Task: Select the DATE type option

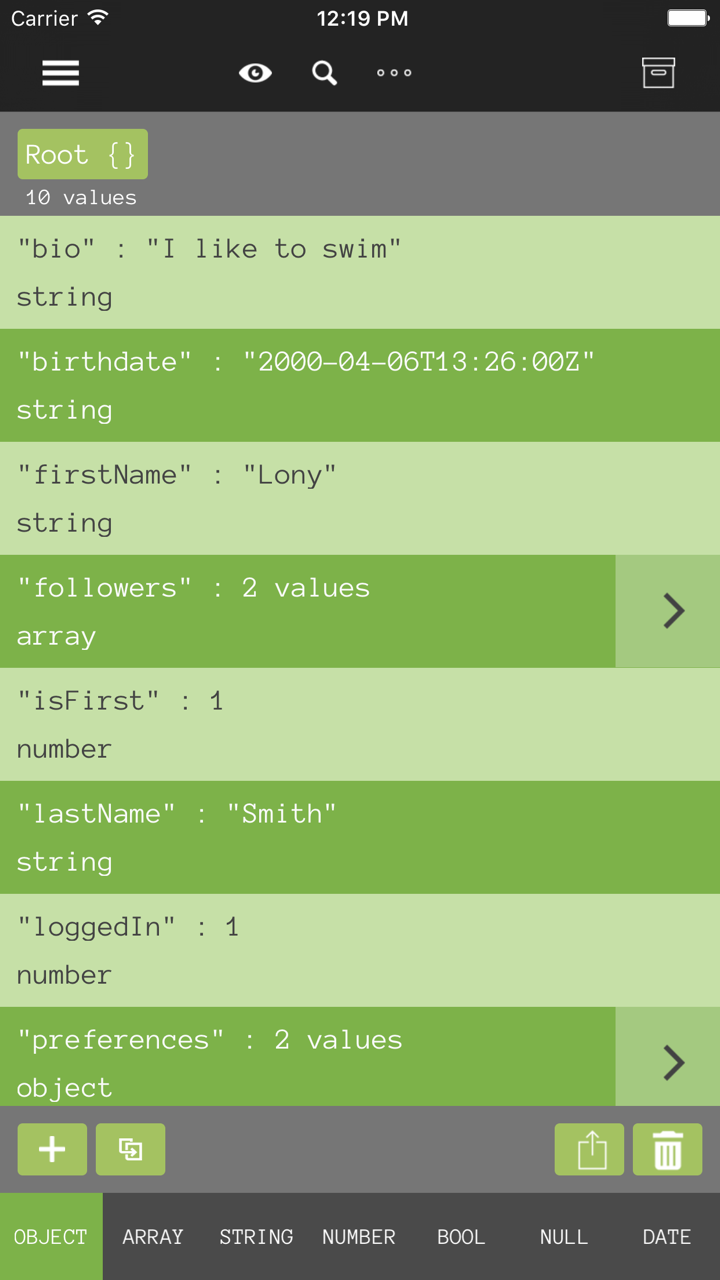Action: (x=666, y=1236)
